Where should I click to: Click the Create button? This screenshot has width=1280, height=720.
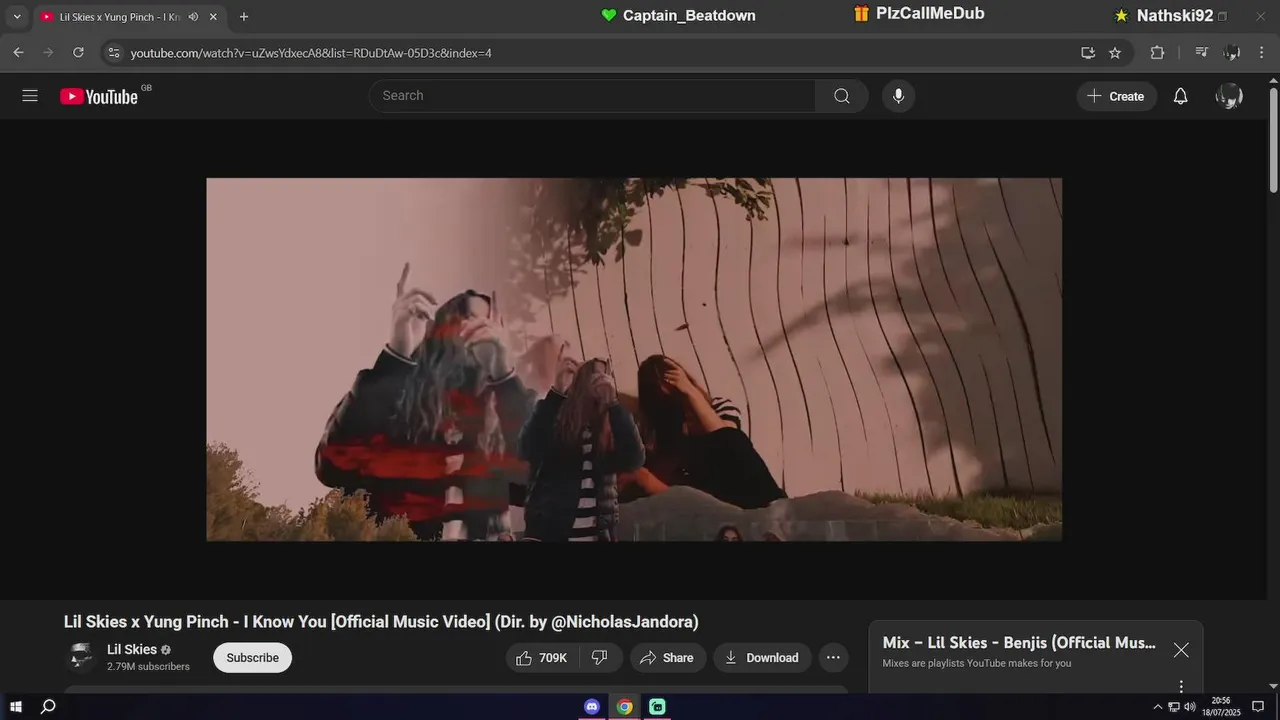tap(1117, 96)
